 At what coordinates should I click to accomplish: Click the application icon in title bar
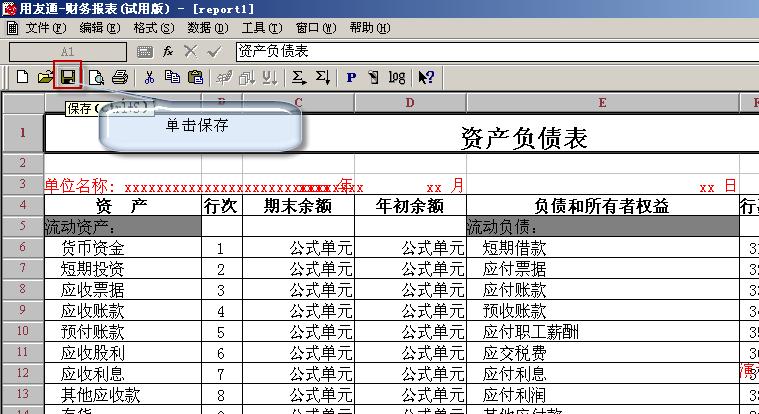coord(9,8)
